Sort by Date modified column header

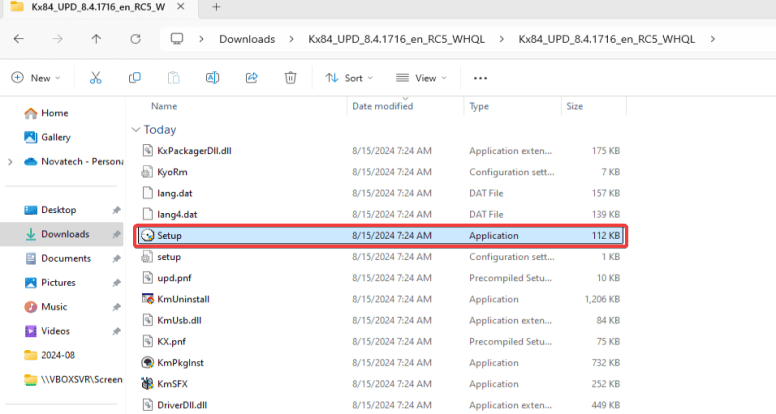(x=382, y=106)
